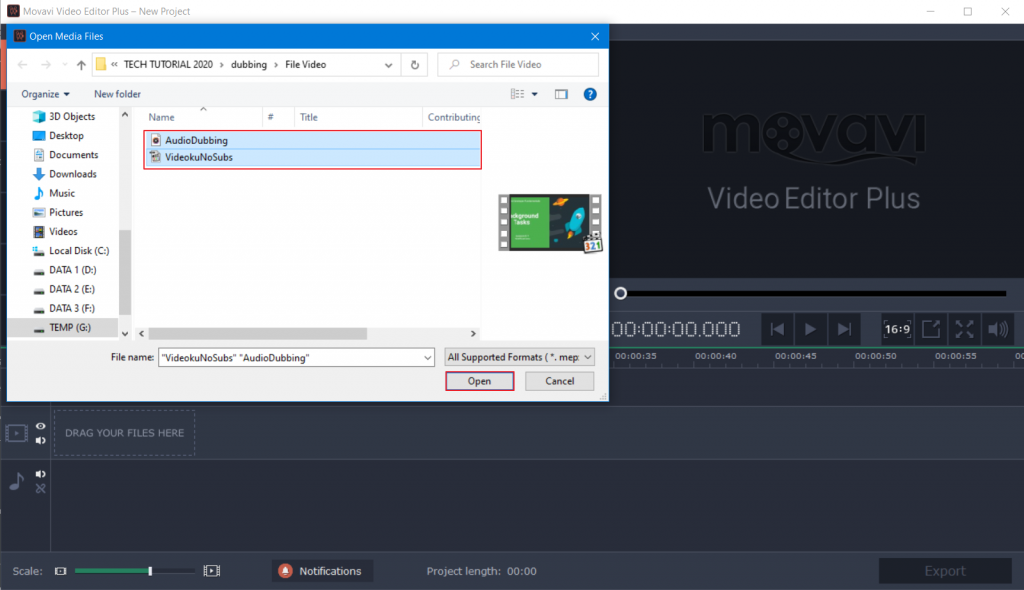Select the AudioDubbing file
The height and width of the screenshot is (590, 1024).
(313, 140)
